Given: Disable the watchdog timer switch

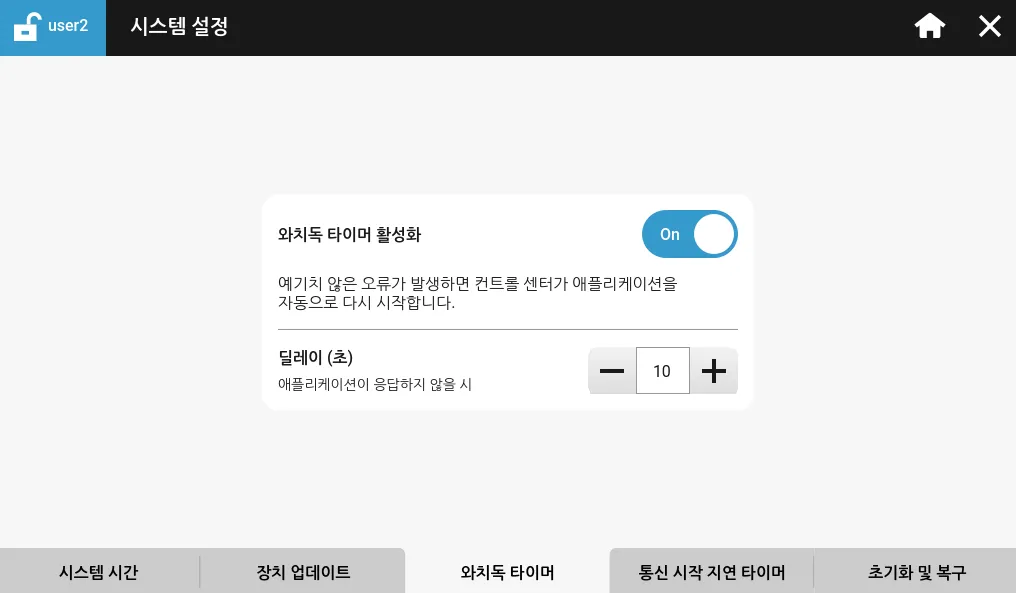Looking at the screenshot, I should point(689,235).
